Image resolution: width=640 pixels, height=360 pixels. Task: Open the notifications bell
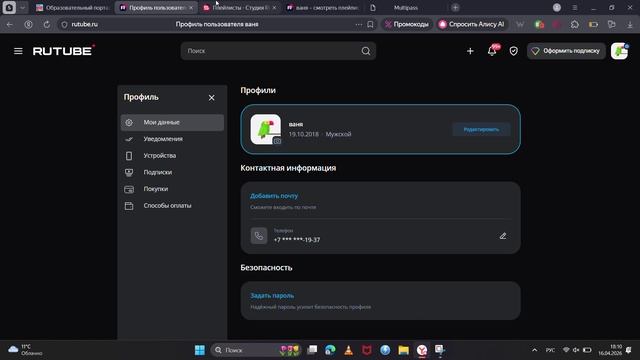pyautogui.click(x=493, y=51)
